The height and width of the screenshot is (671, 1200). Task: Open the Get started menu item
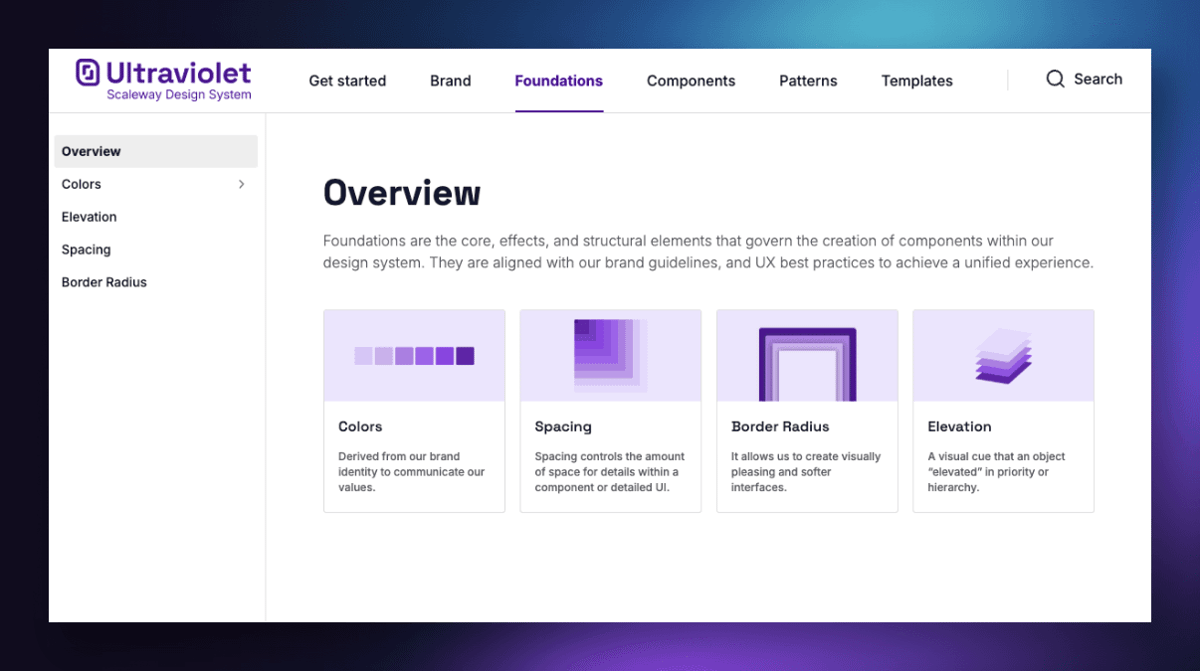pyautogui.click(x=347, y=81)
